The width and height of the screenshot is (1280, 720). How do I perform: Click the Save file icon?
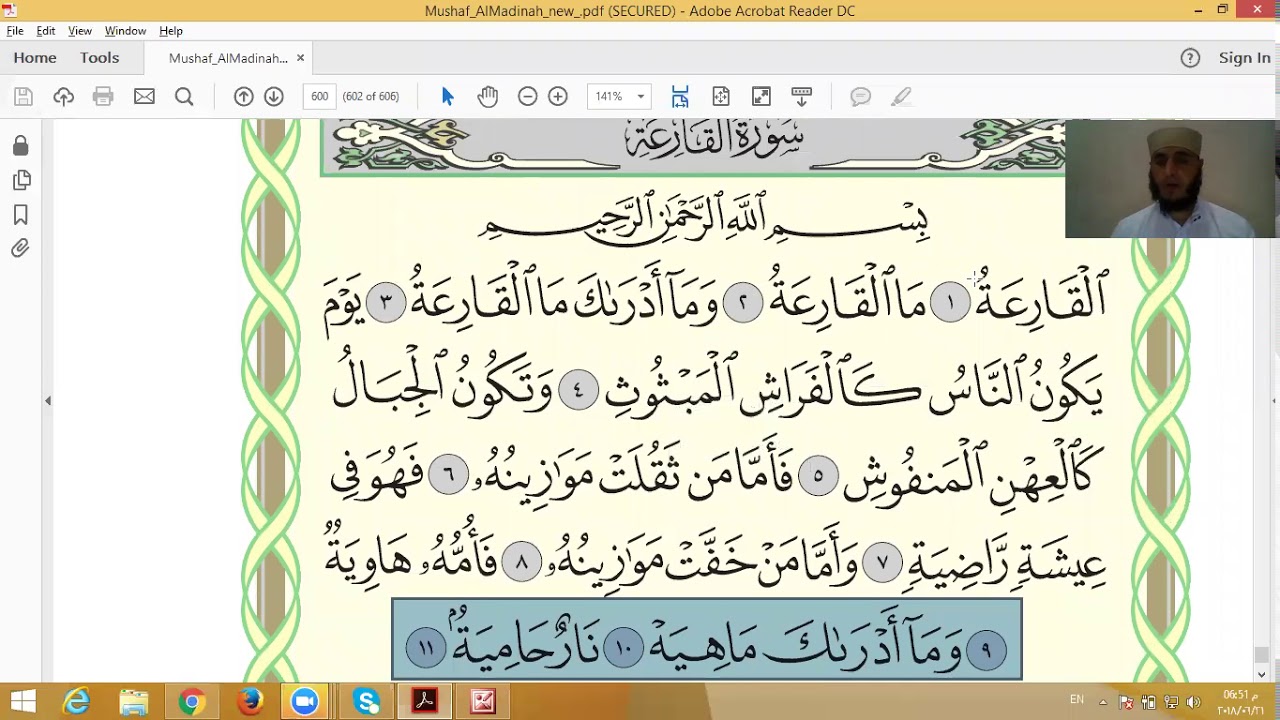click(x=23, y=96)
